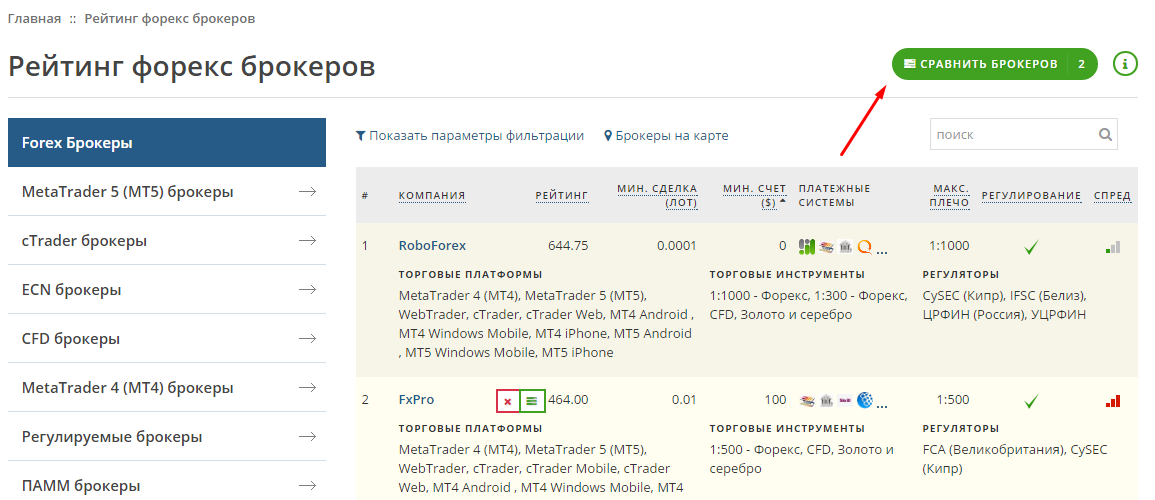1155x500 pixels.
Task: Click the bank transfer icon in FxPro row
Action: tap(826, 401)
